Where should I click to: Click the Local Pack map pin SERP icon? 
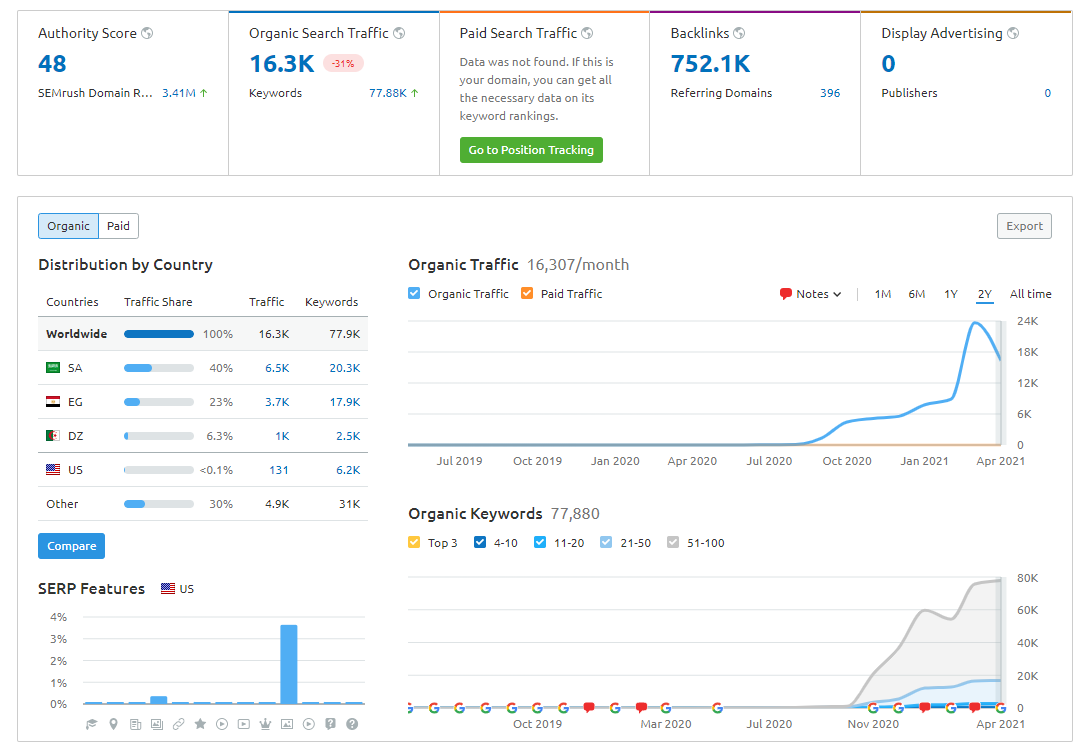tap(113, 723)
